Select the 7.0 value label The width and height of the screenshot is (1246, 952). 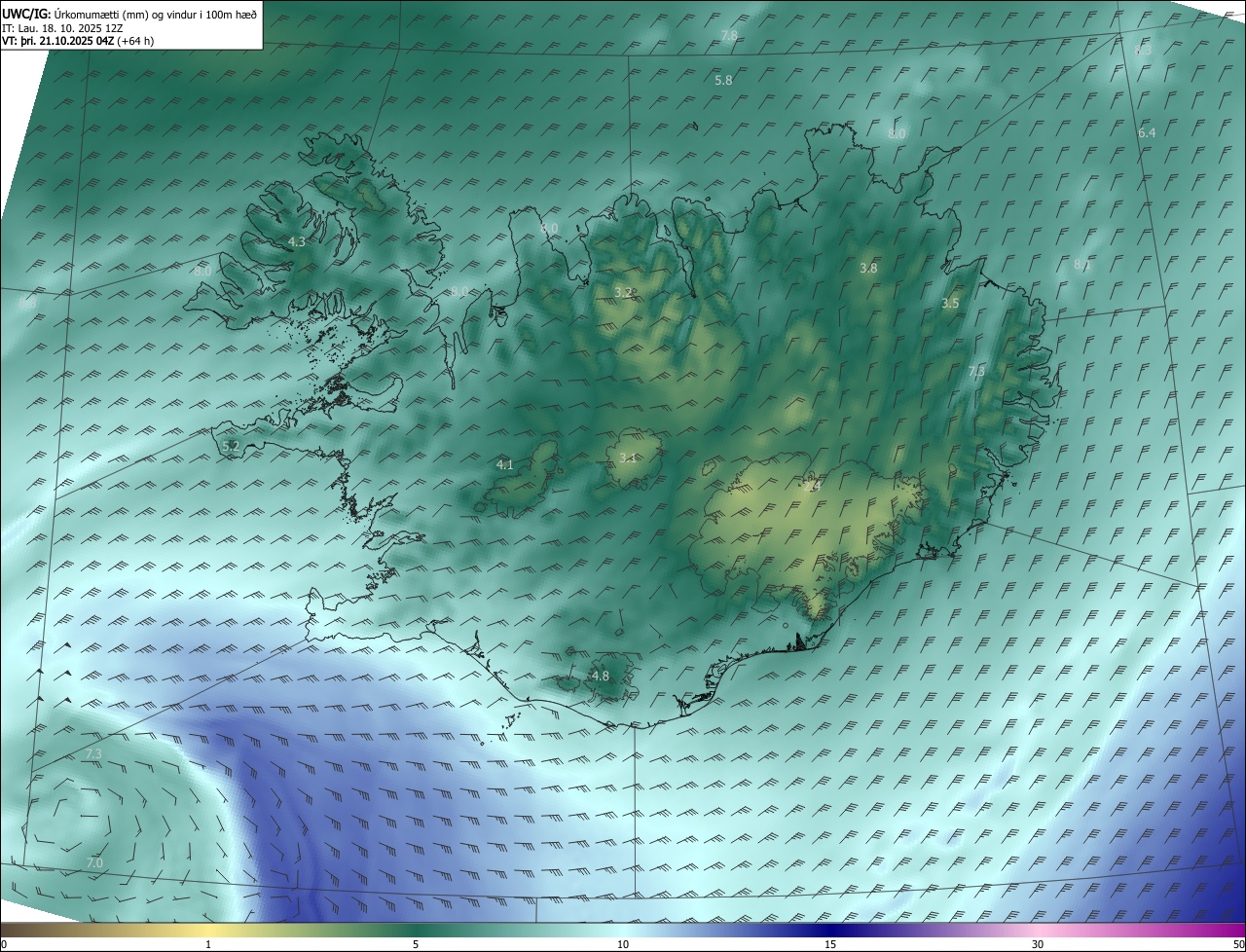coord(94,863)
